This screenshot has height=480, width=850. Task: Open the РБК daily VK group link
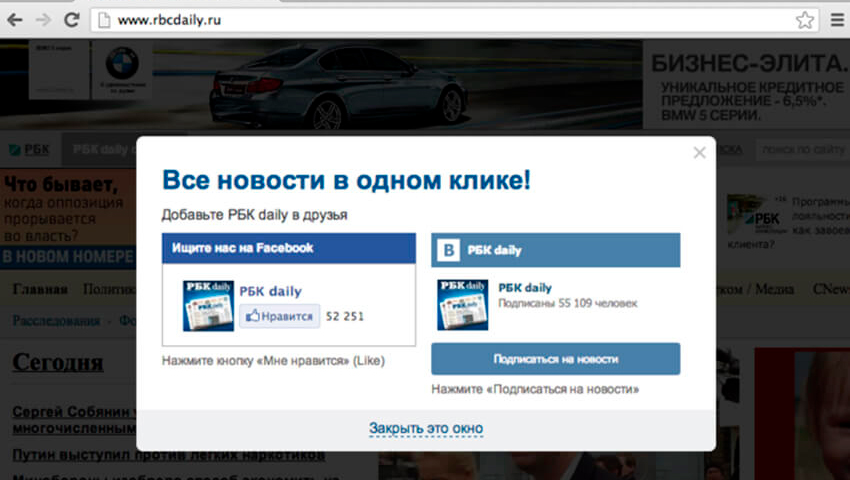(525, 288)
